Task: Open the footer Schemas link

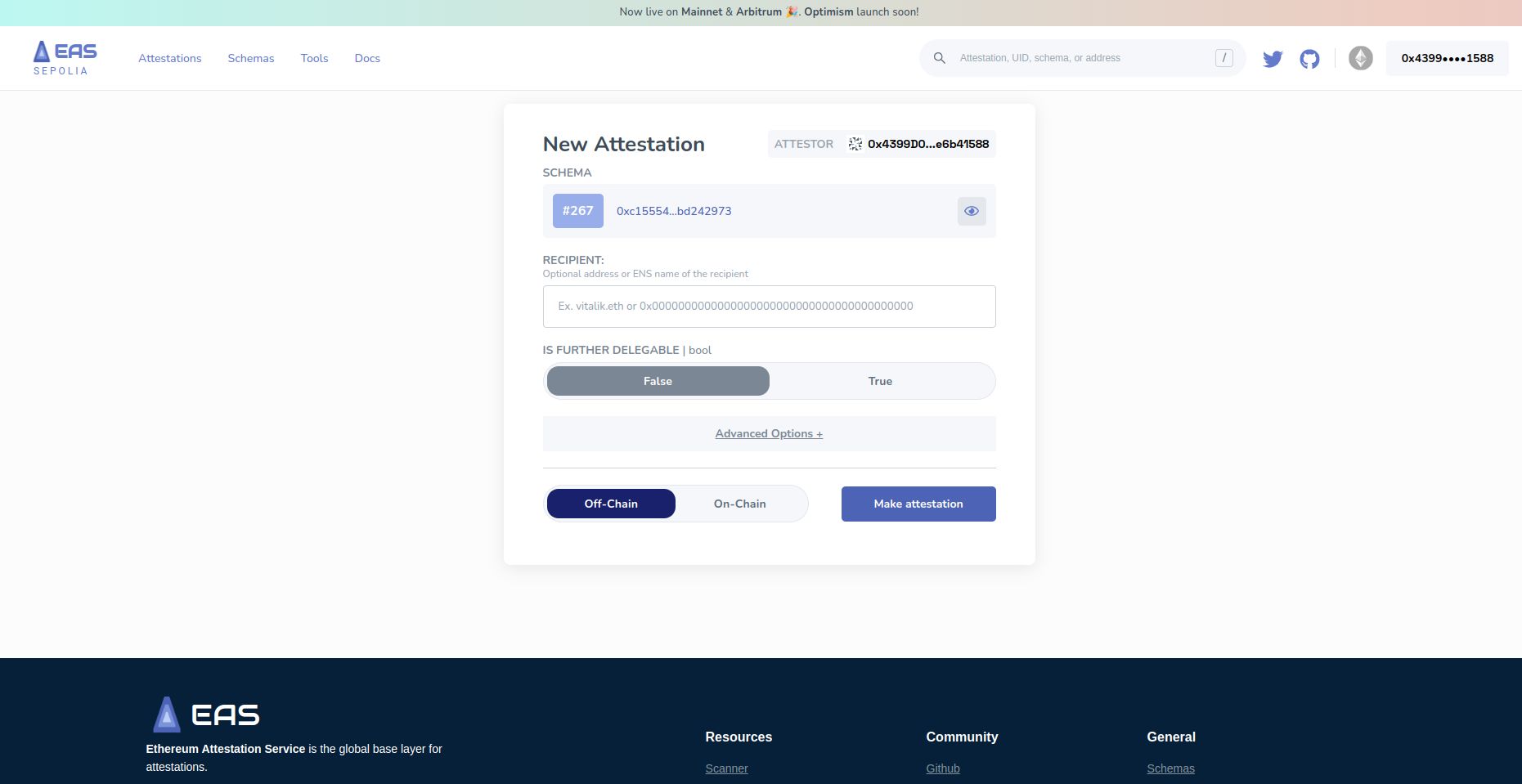Action: [1170, 768]
